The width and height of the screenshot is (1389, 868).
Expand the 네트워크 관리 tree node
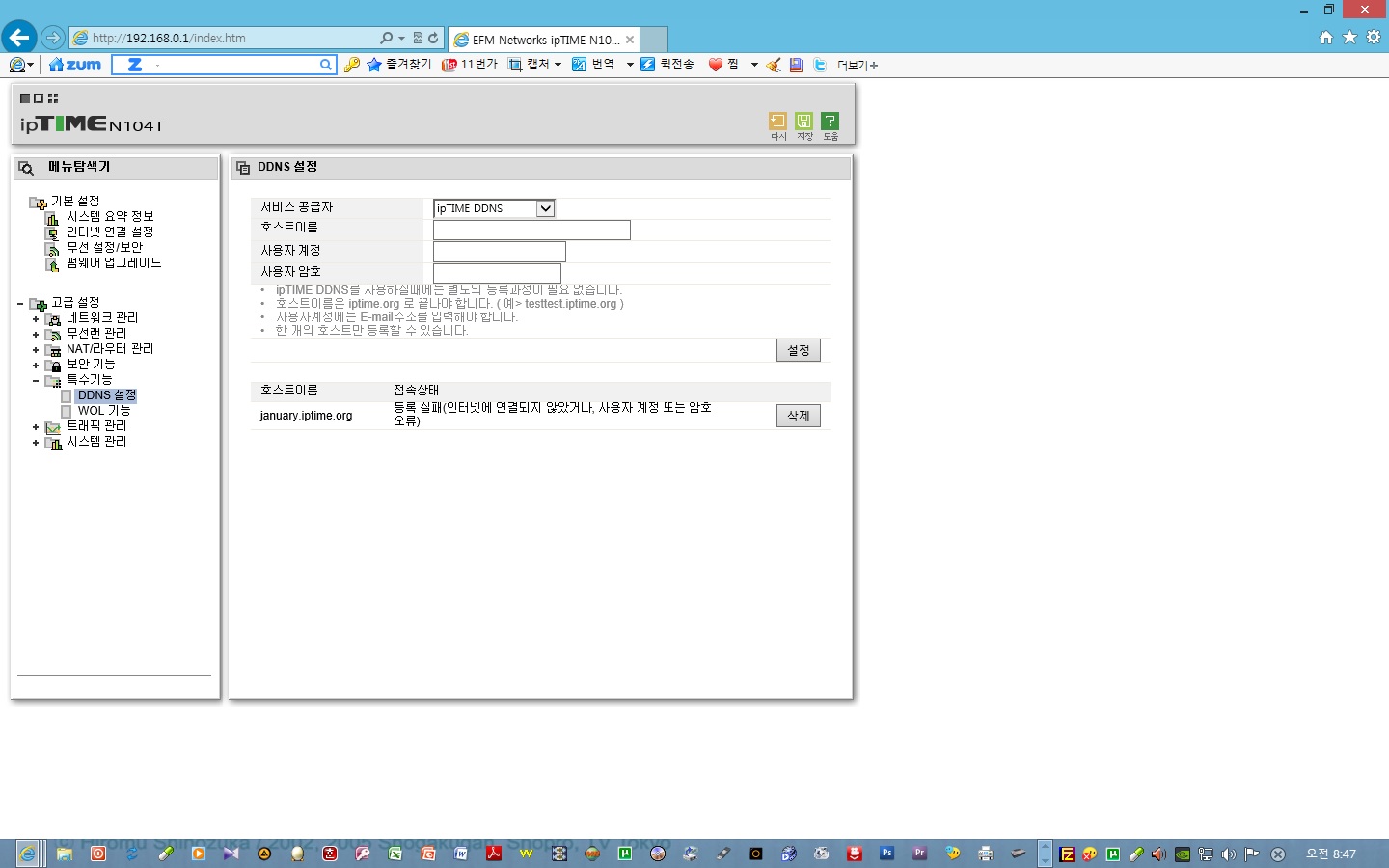(36, 319)
